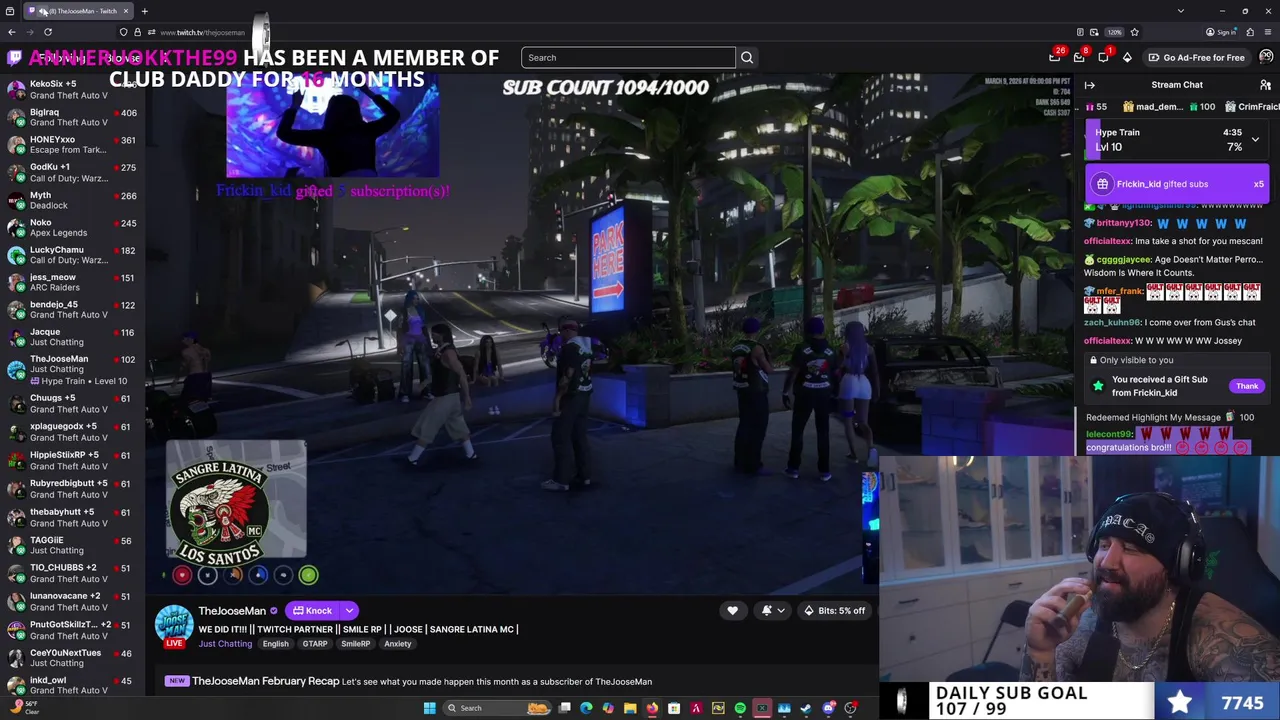Open Bigiraq channel in sidebar

[x=72, y=117]
